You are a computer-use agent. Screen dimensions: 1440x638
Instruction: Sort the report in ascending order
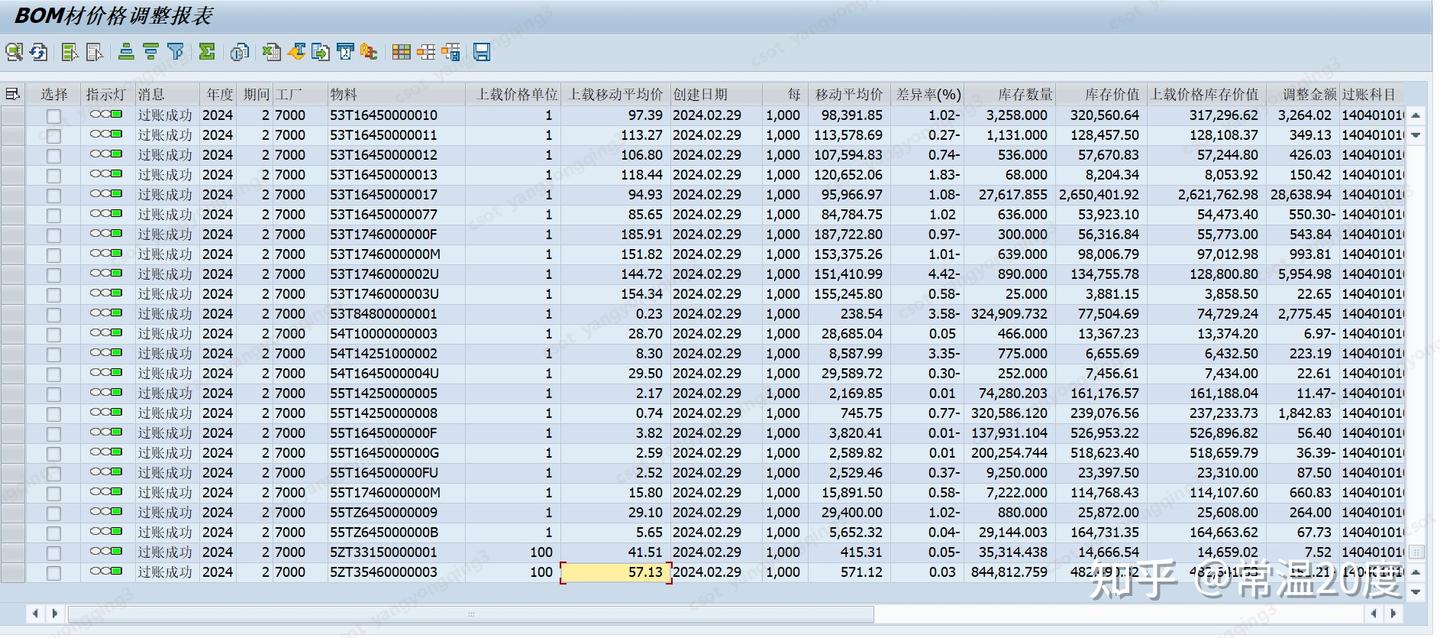coord(125,52)
